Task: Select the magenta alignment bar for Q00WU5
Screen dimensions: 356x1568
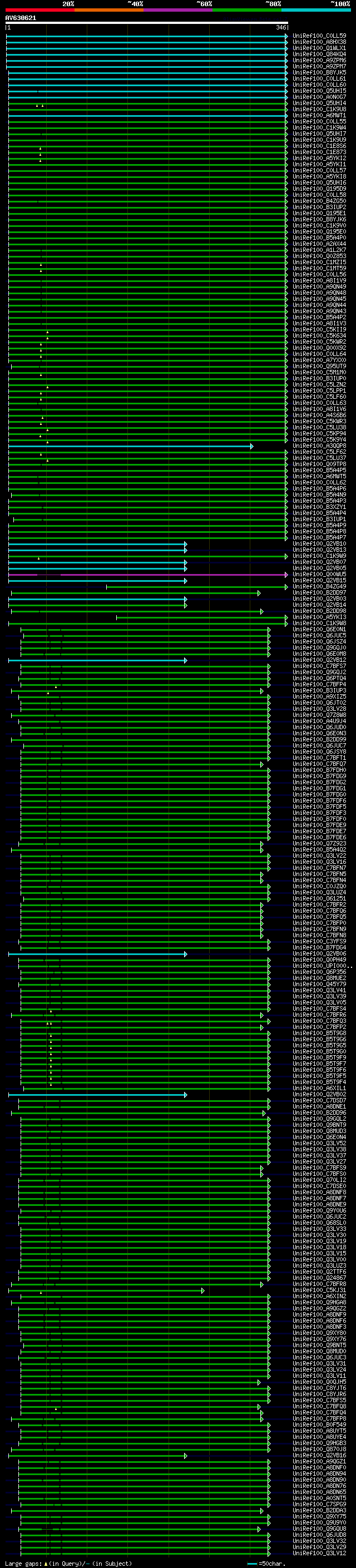Action: tap(148, 575)
